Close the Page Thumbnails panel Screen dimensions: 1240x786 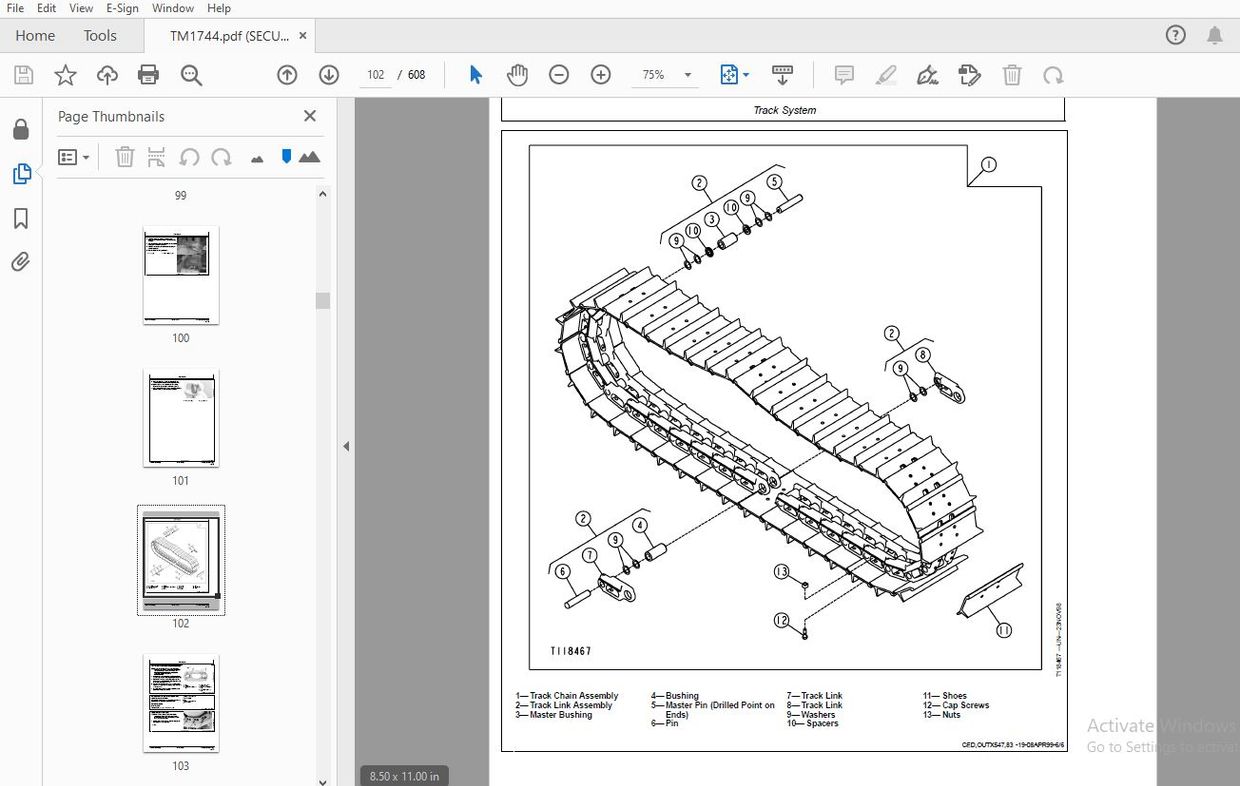pyautogui.click(x=310, y=116)
